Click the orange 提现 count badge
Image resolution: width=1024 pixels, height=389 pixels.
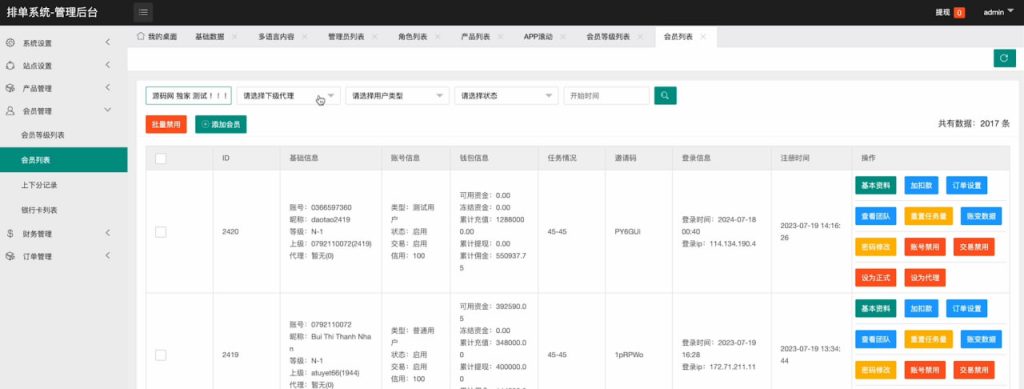pos(959,12)
